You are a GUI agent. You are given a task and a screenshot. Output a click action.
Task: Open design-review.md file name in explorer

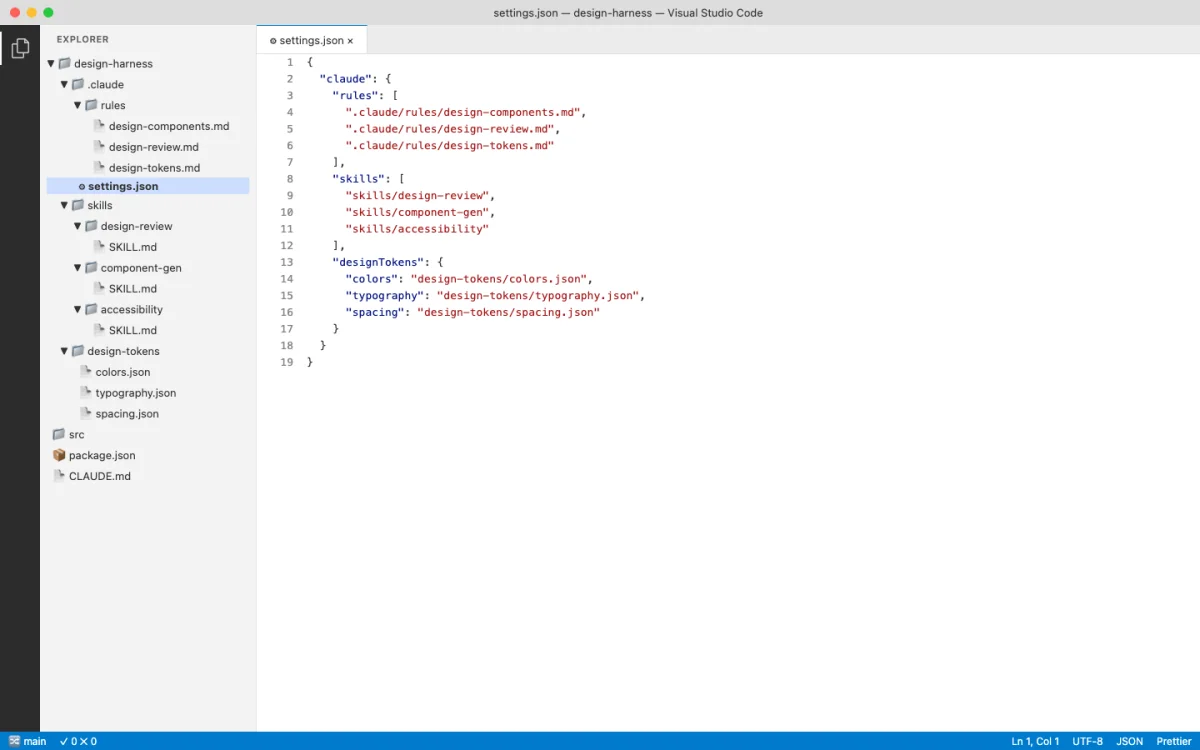click(154, 147)
